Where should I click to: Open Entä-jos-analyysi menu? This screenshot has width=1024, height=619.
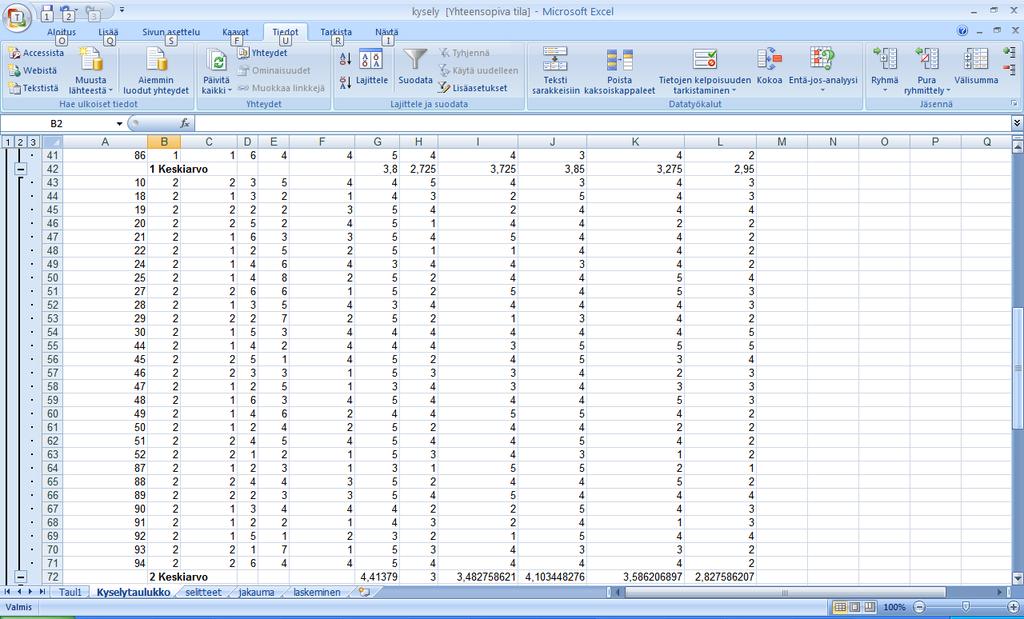[823, 71]
